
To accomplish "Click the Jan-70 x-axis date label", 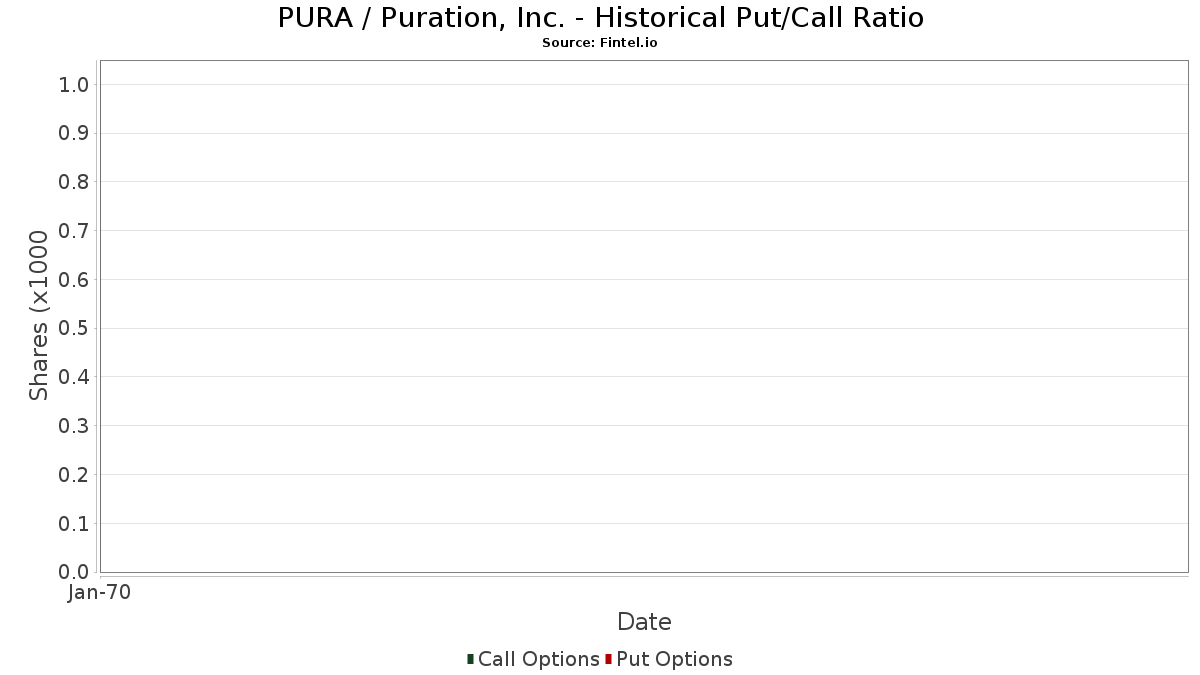I will (99, 593).
